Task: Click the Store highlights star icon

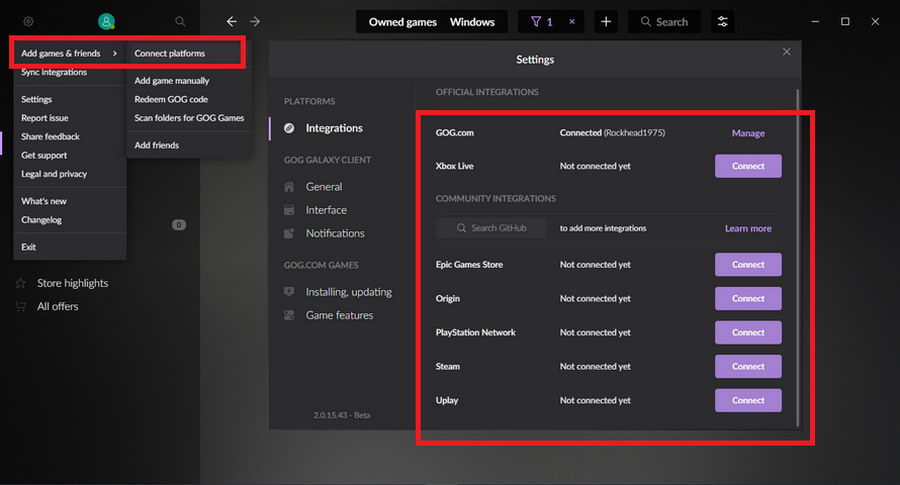Action: click(21, 283)
